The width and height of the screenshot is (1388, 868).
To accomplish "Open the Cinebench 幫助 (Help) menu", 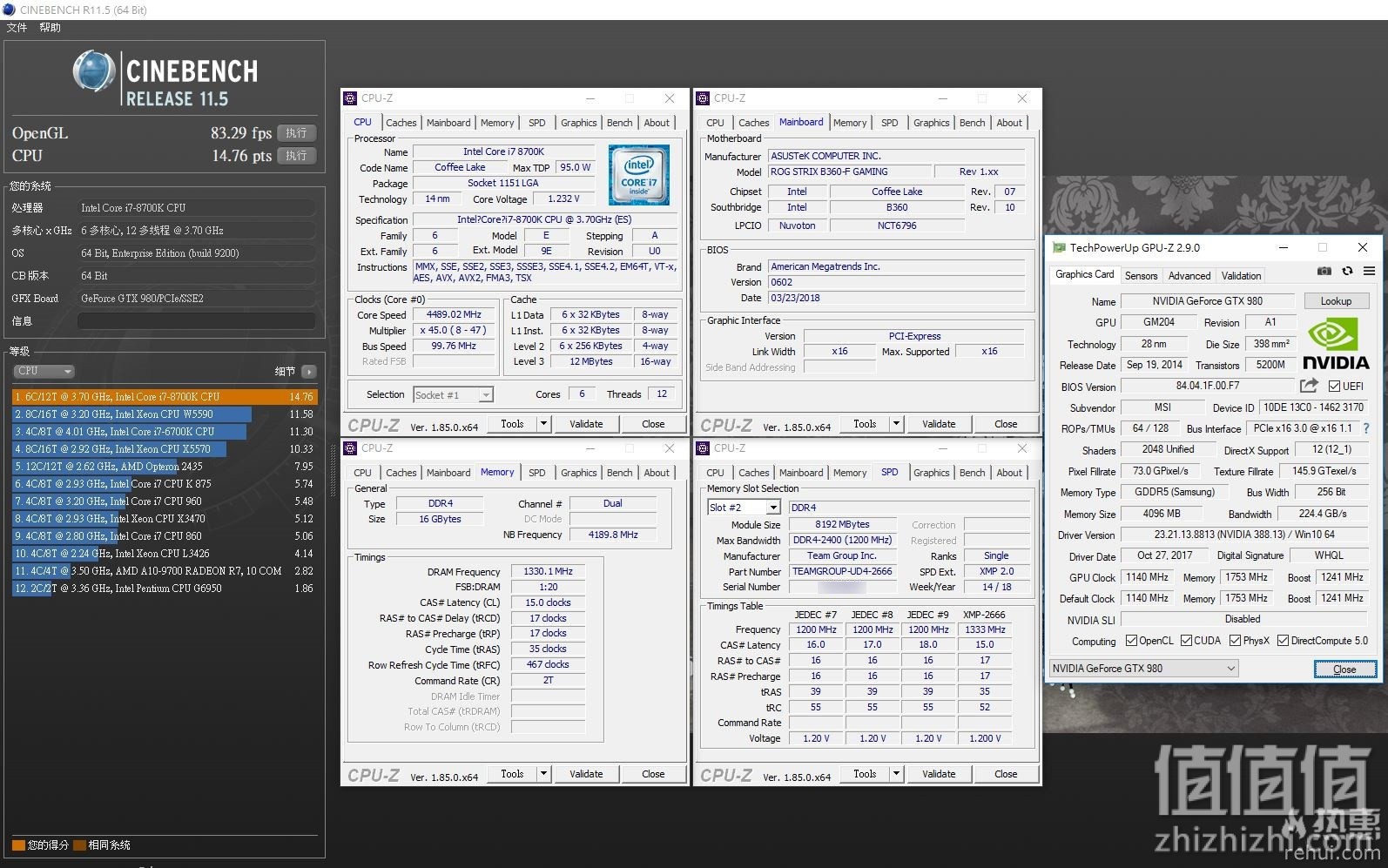I will tap(50, 28).
